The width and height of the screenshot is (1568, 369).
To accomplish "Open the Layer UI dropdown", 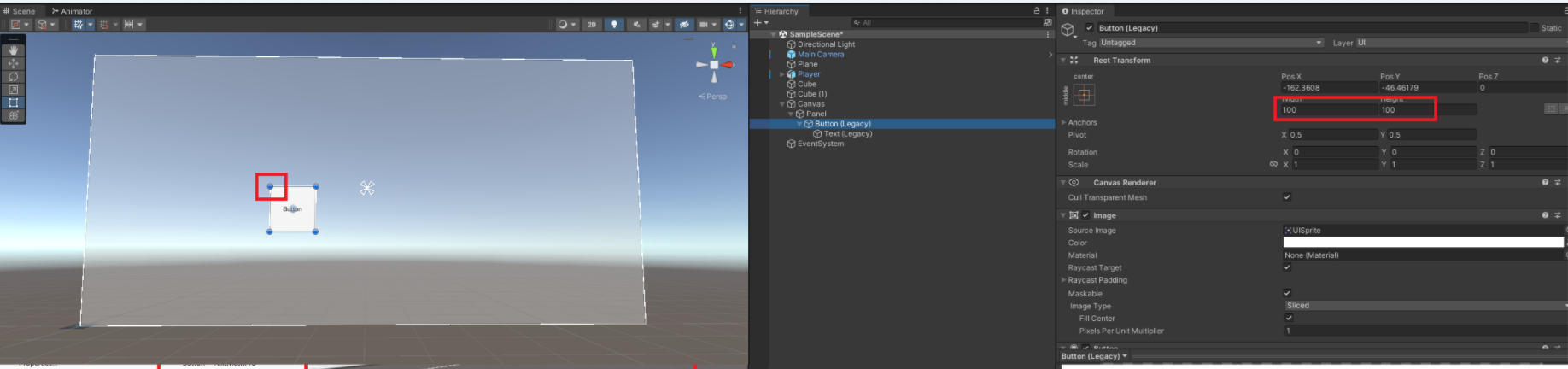I will (1462, 43).
